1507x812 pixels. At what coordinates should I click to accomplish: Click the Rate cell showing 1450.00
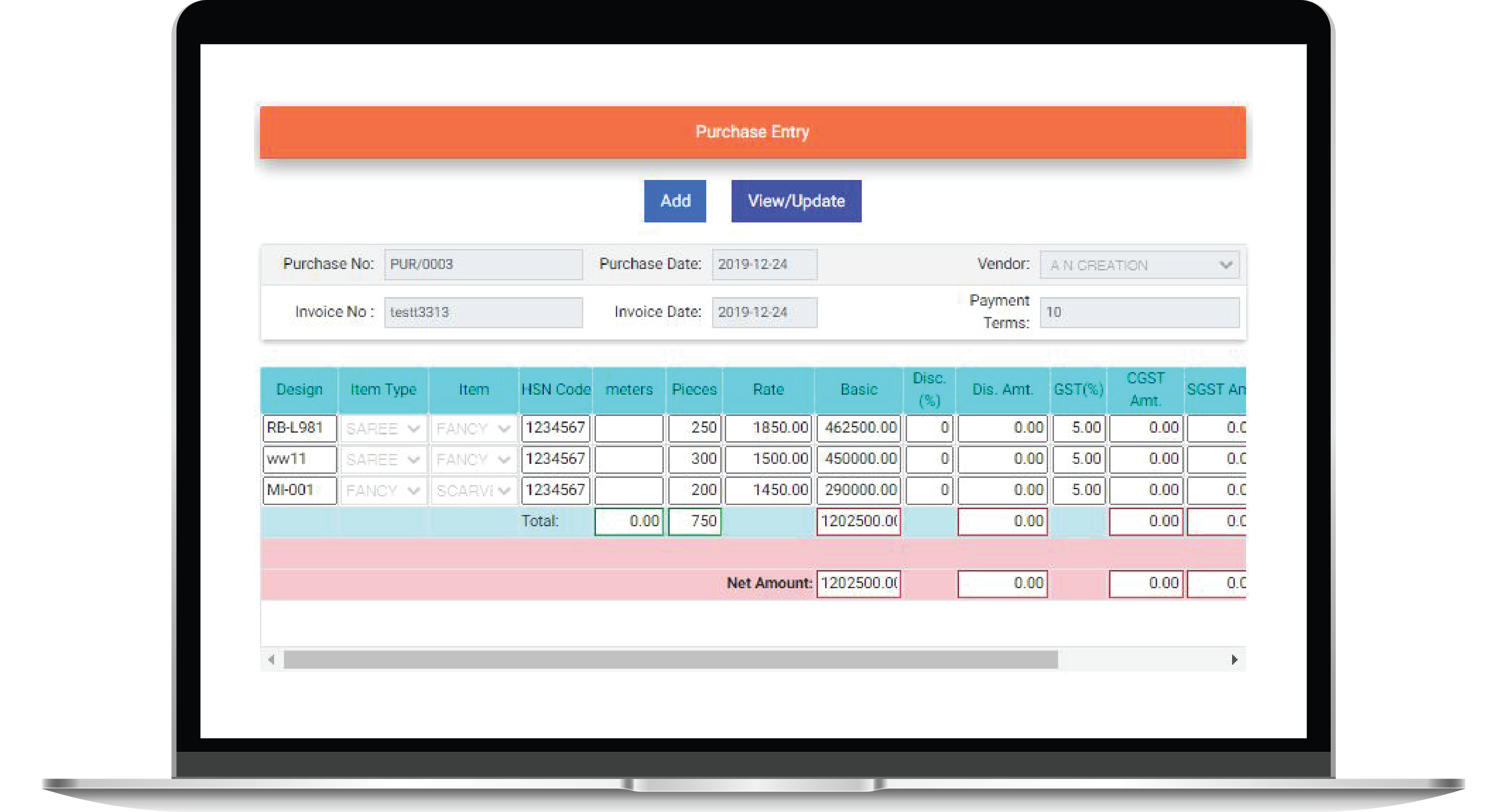pos(768,490)
